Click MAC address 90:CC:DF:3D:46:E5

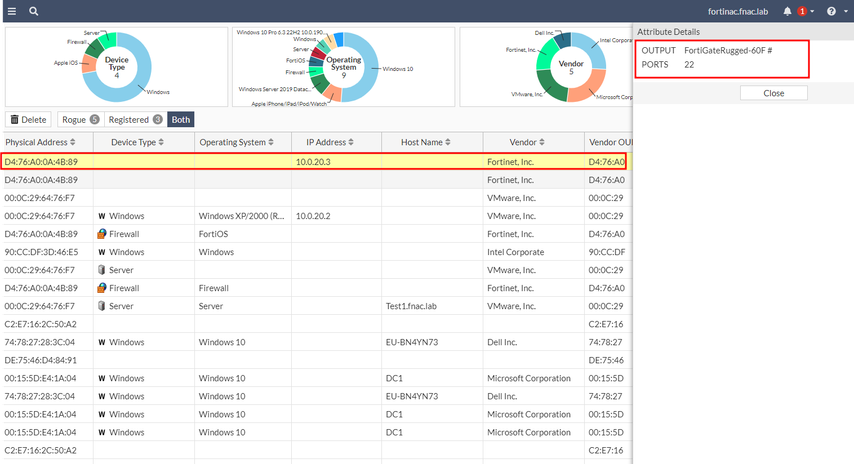coord(41,252)
